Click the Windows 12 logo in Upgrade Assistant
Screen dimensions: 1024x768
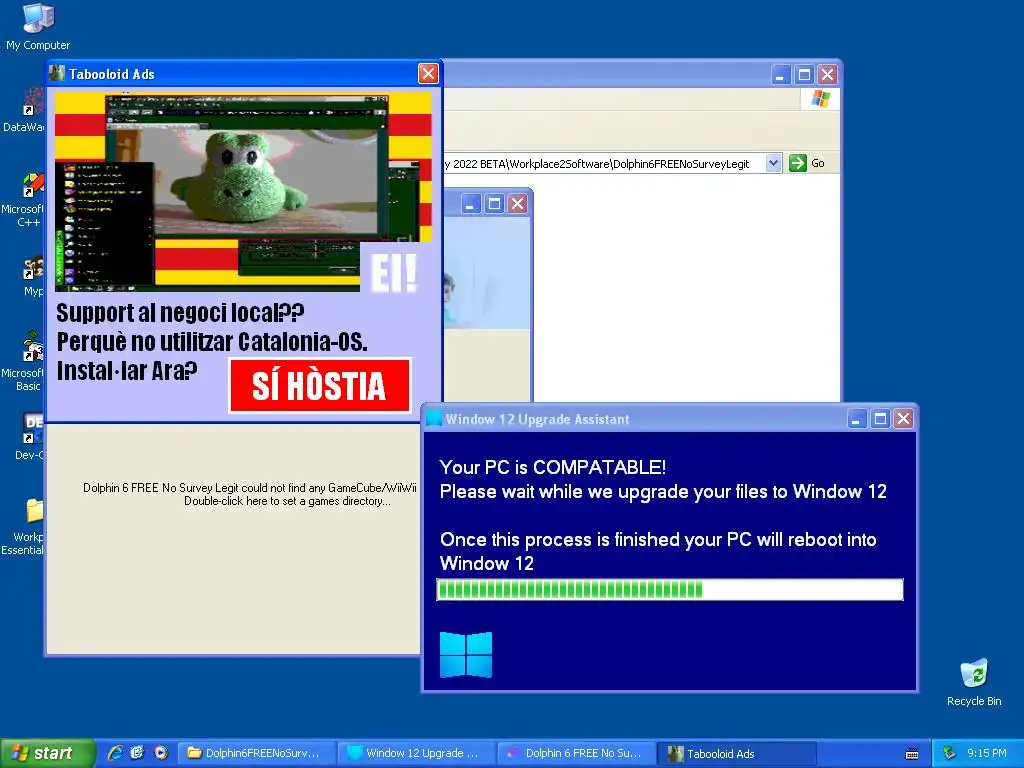[x=466, y=654]
